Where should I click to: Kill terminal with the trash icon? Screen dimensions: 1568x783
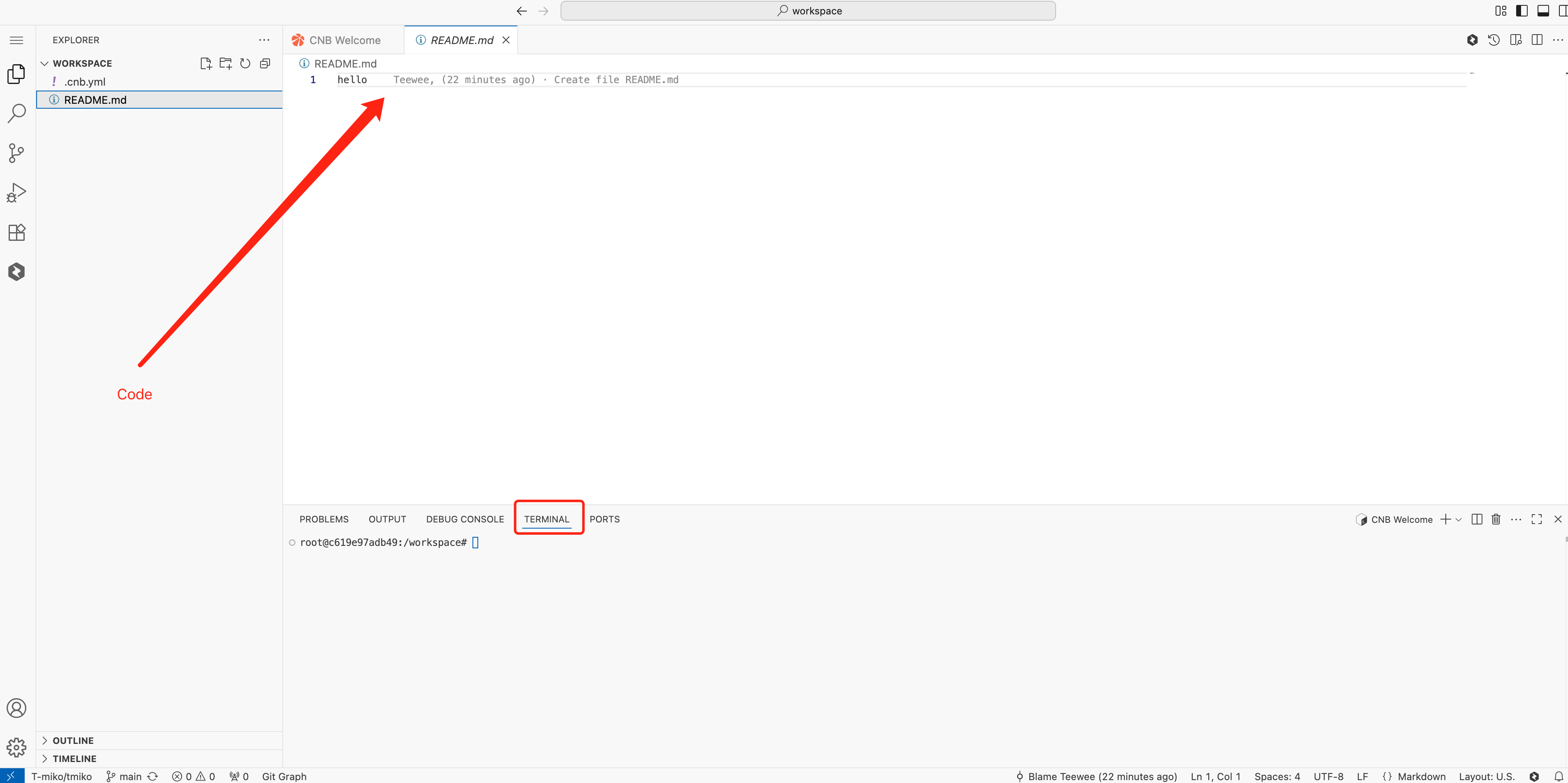(1496, 520)
